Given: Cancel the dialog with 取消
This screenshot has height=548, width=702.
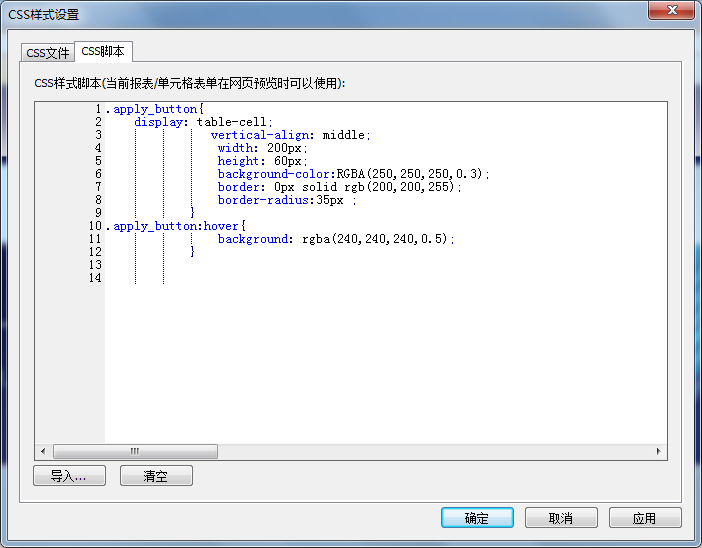Looking at the screenshot, I should click(561, 518).
